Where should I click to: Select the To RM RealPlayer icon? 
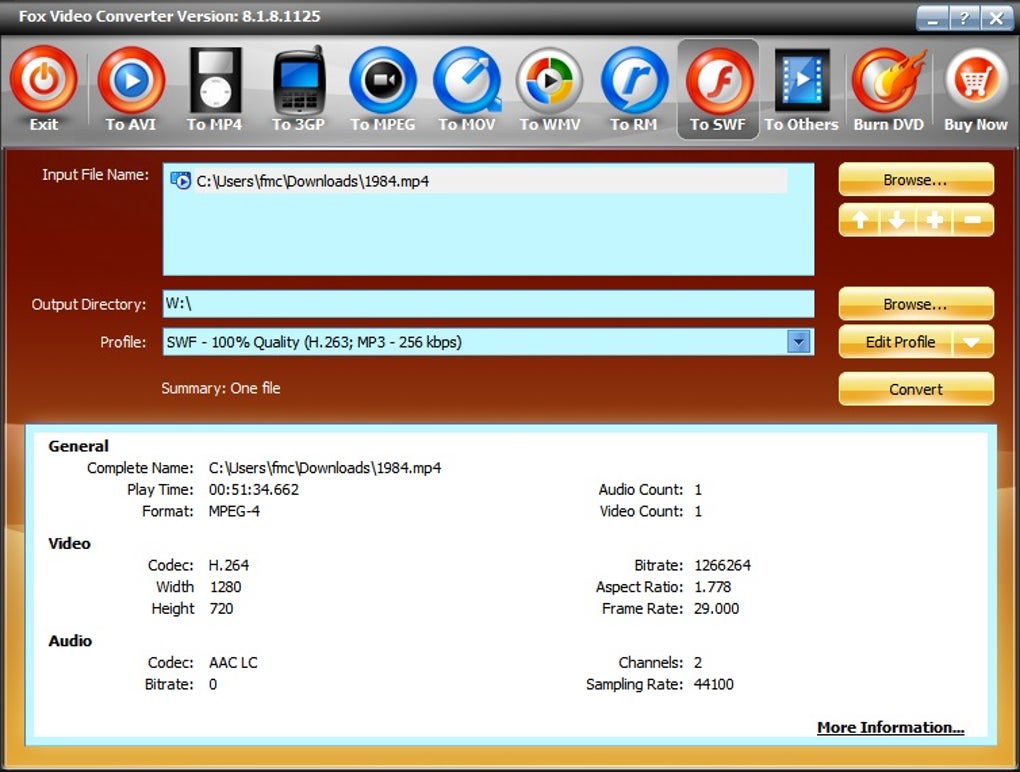634,79
